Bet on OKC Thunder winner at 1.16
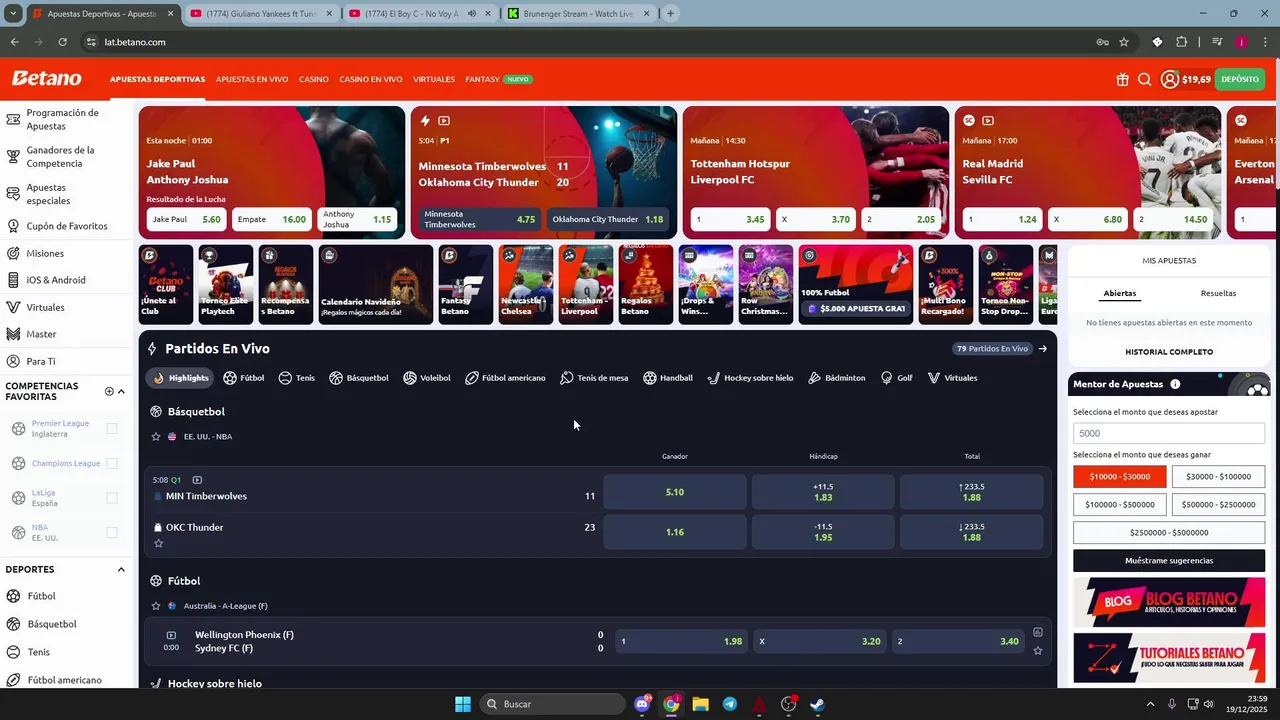Image resolution: width=1280 pixels, height=720 pixels. point(675,532)
